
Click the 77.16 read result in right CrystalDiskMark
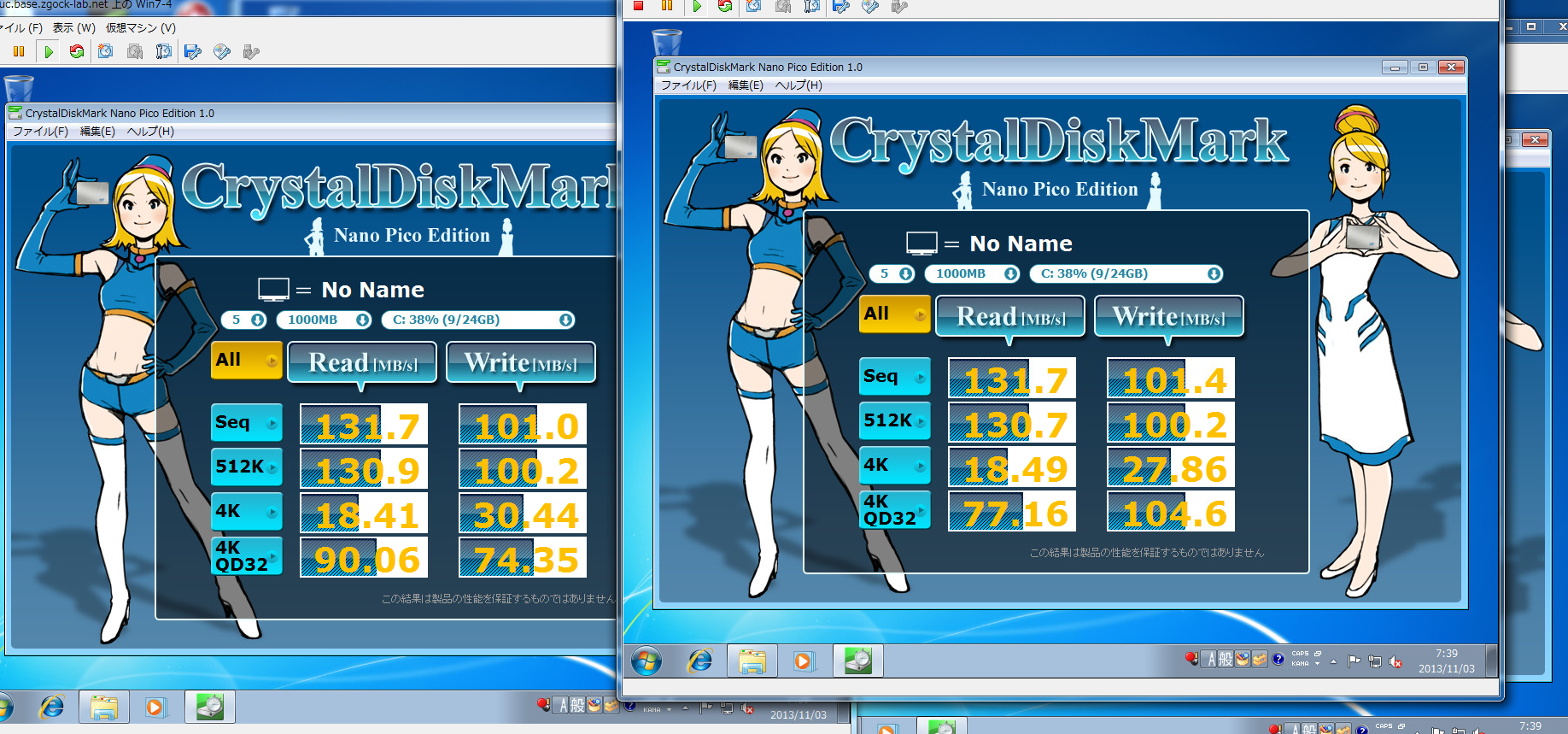[x=1012, y=511]
